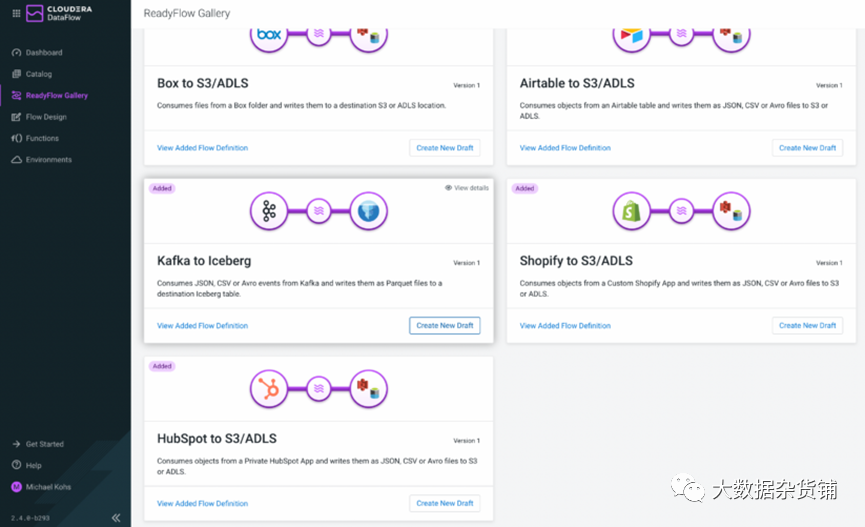This screenshot has height=527, width=865.
Task: Create New Draft for Kafka to Iceberg
Action: [444, 326]
